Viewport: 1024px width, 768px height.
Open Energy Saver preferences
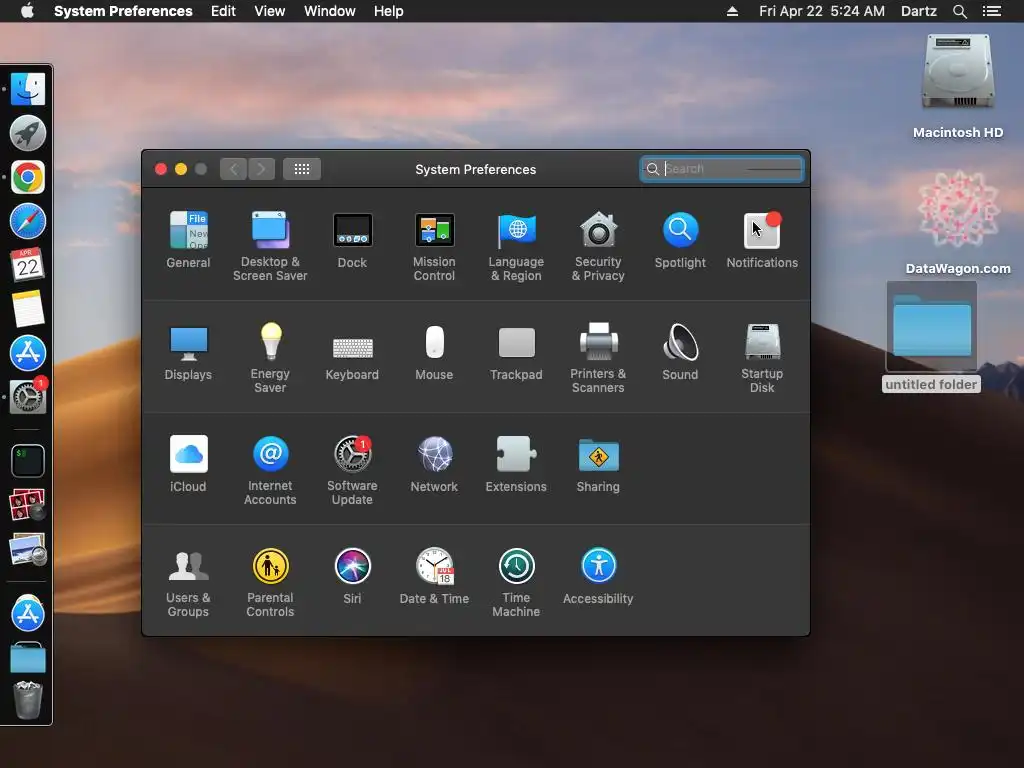(270, 358)
